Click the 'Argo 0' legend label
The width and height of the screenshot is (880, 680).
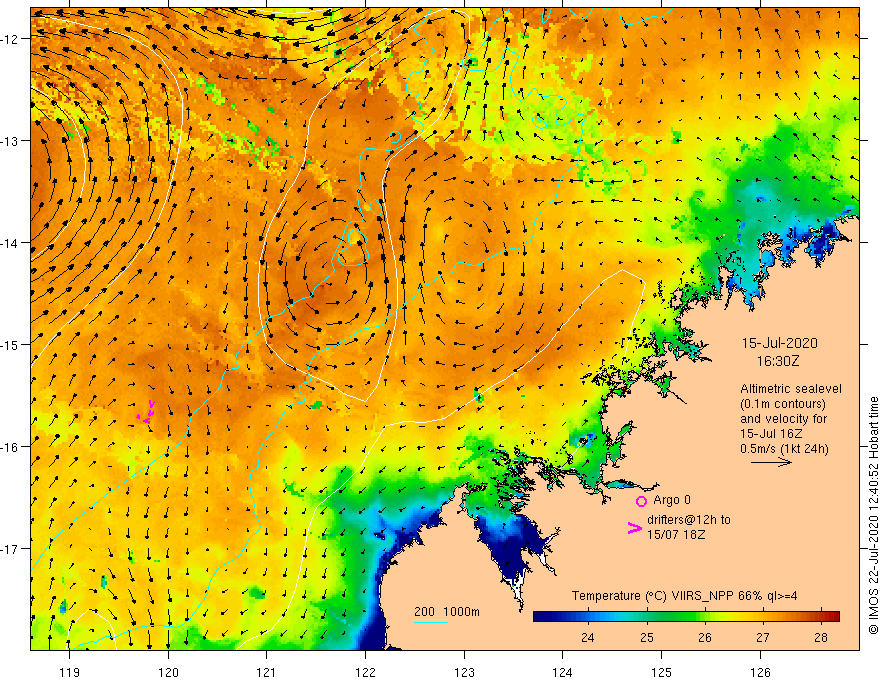point(672,500)
